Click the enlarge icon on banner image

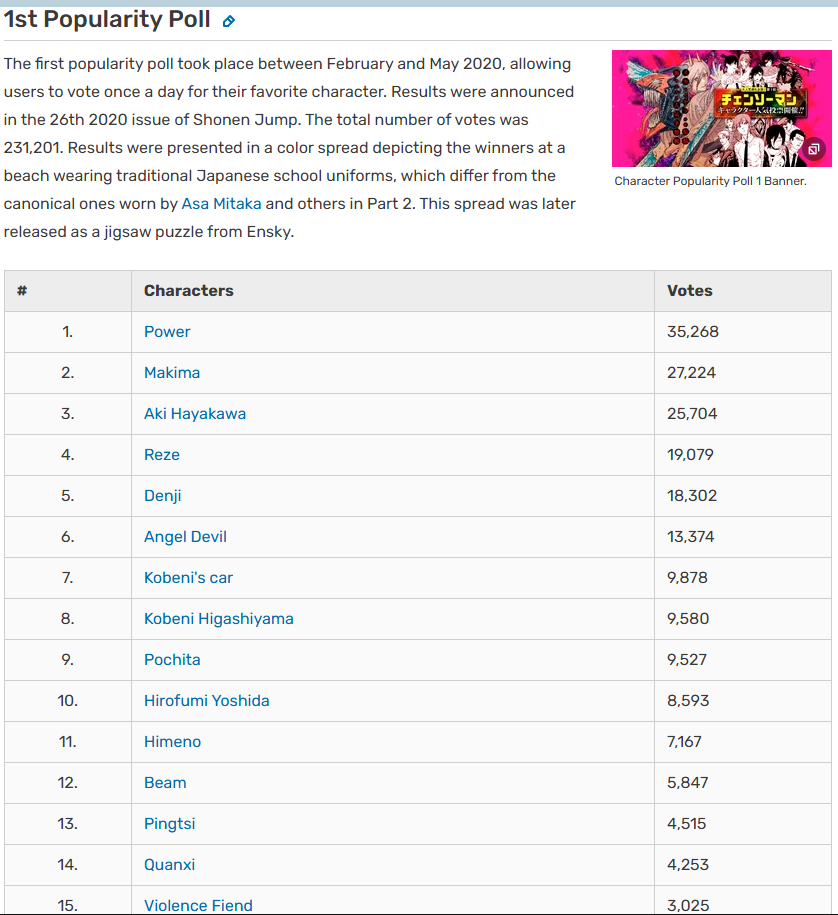814,150
